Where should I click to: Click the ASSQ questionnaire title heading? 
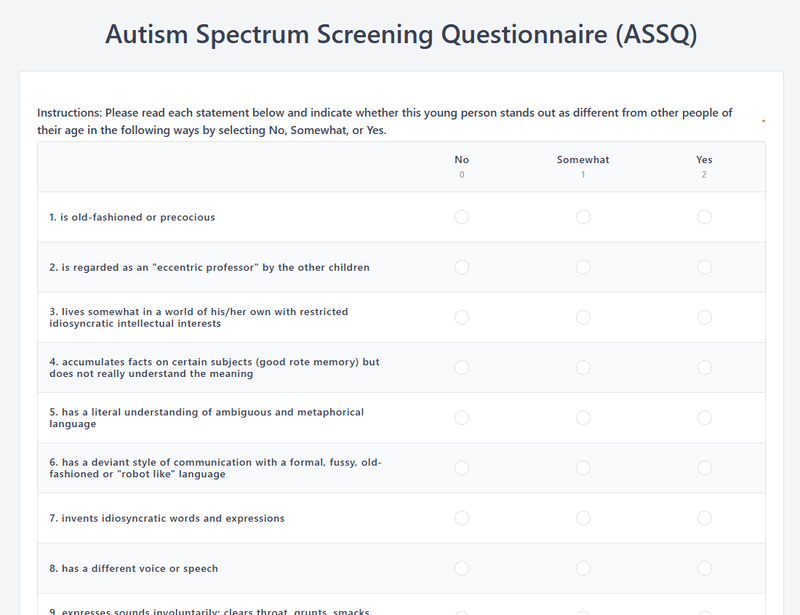(x=400, y=35)
